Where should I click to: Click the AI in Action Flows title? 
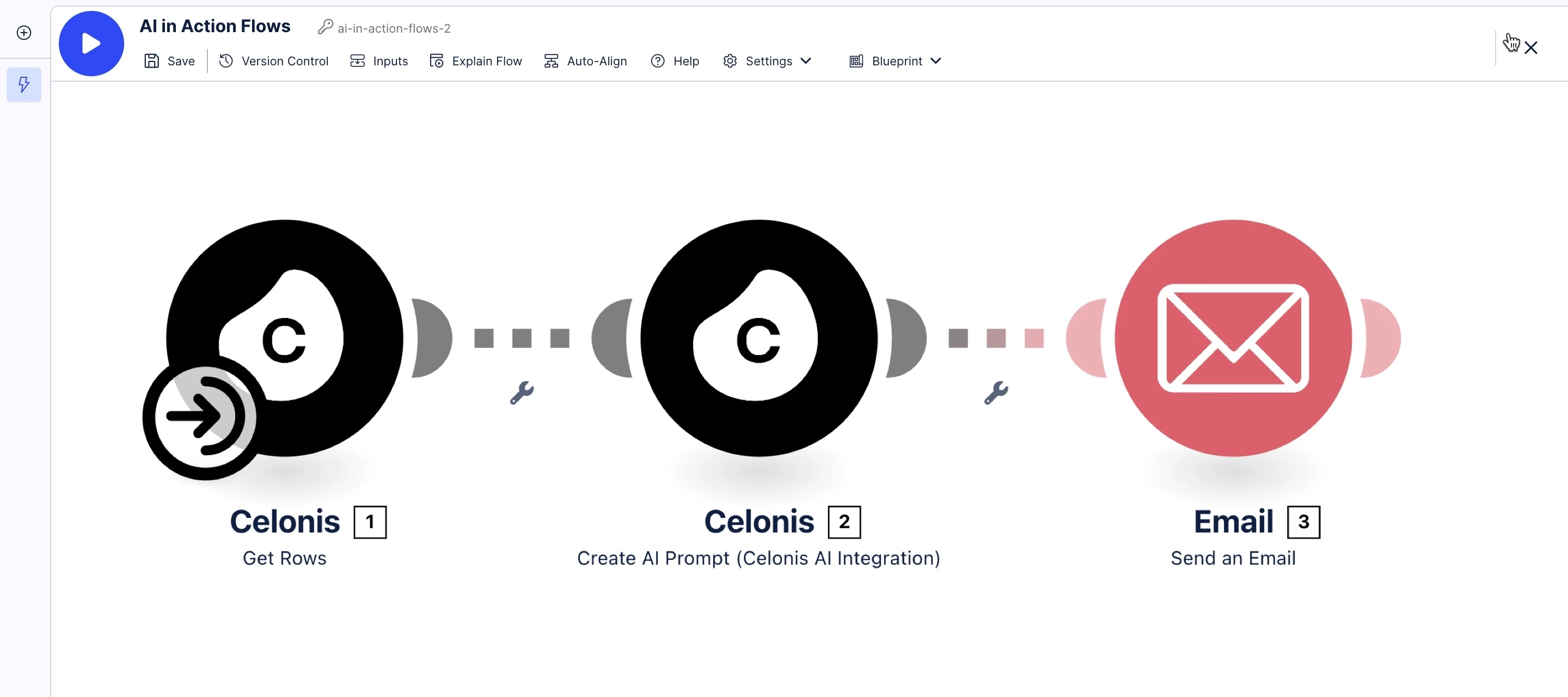[x=215, y=26]
